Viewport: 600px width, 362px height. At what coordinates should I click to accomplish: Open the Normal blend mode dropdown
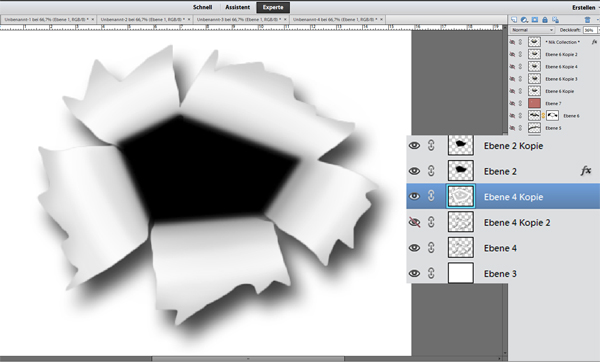(532, 30)
